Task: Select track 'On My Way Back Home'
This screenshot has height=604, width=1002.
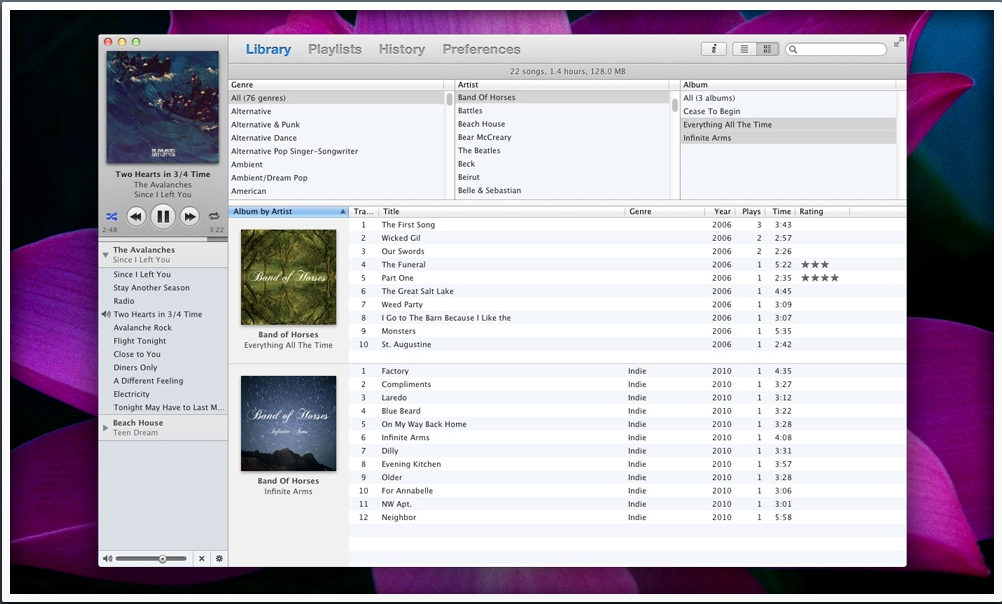Action: pos(628,424)
